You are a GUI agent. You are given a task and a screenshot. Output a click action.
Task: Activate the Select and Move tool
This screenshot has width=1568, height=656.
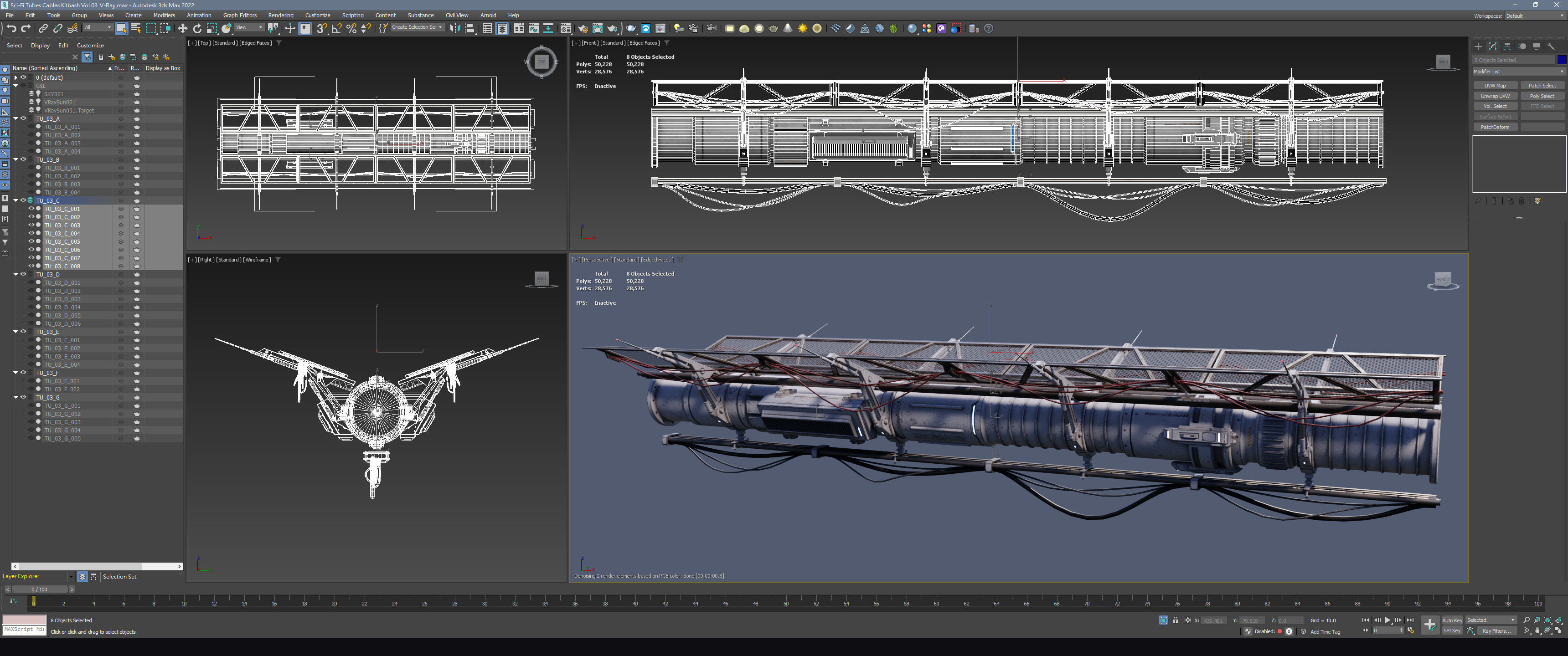182,28
